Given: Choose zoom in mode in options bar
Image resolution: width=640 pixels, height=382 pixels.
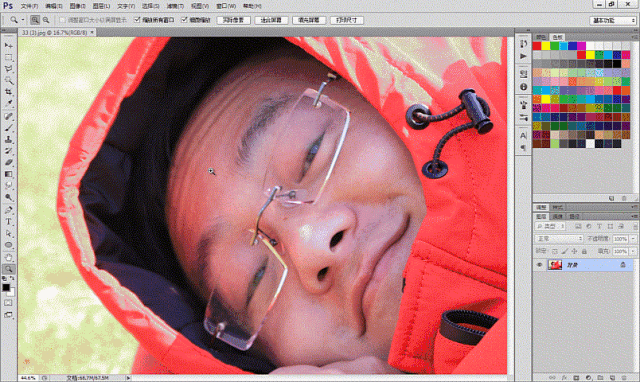Looking at the screenshot, I should [35, 20].
